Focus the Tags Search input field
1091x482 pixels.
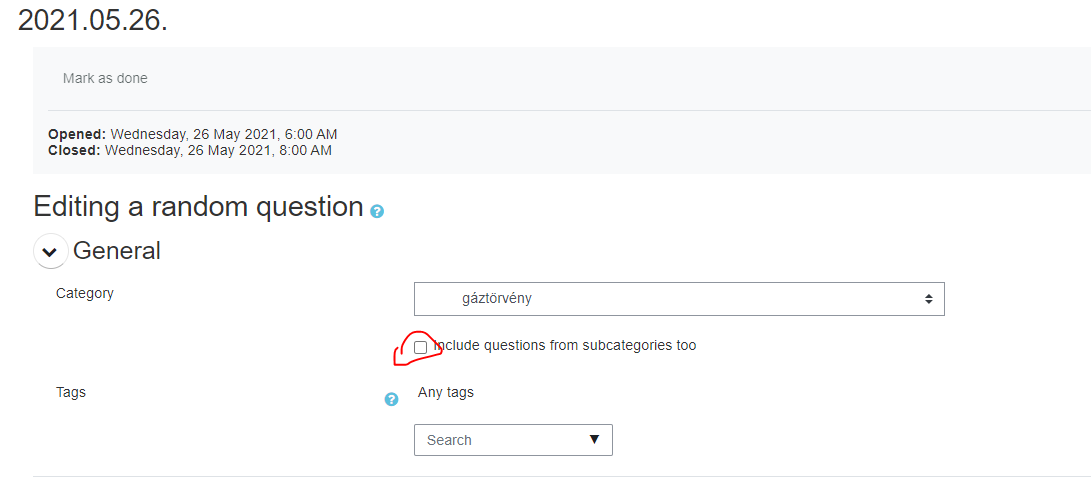point(513,440)
